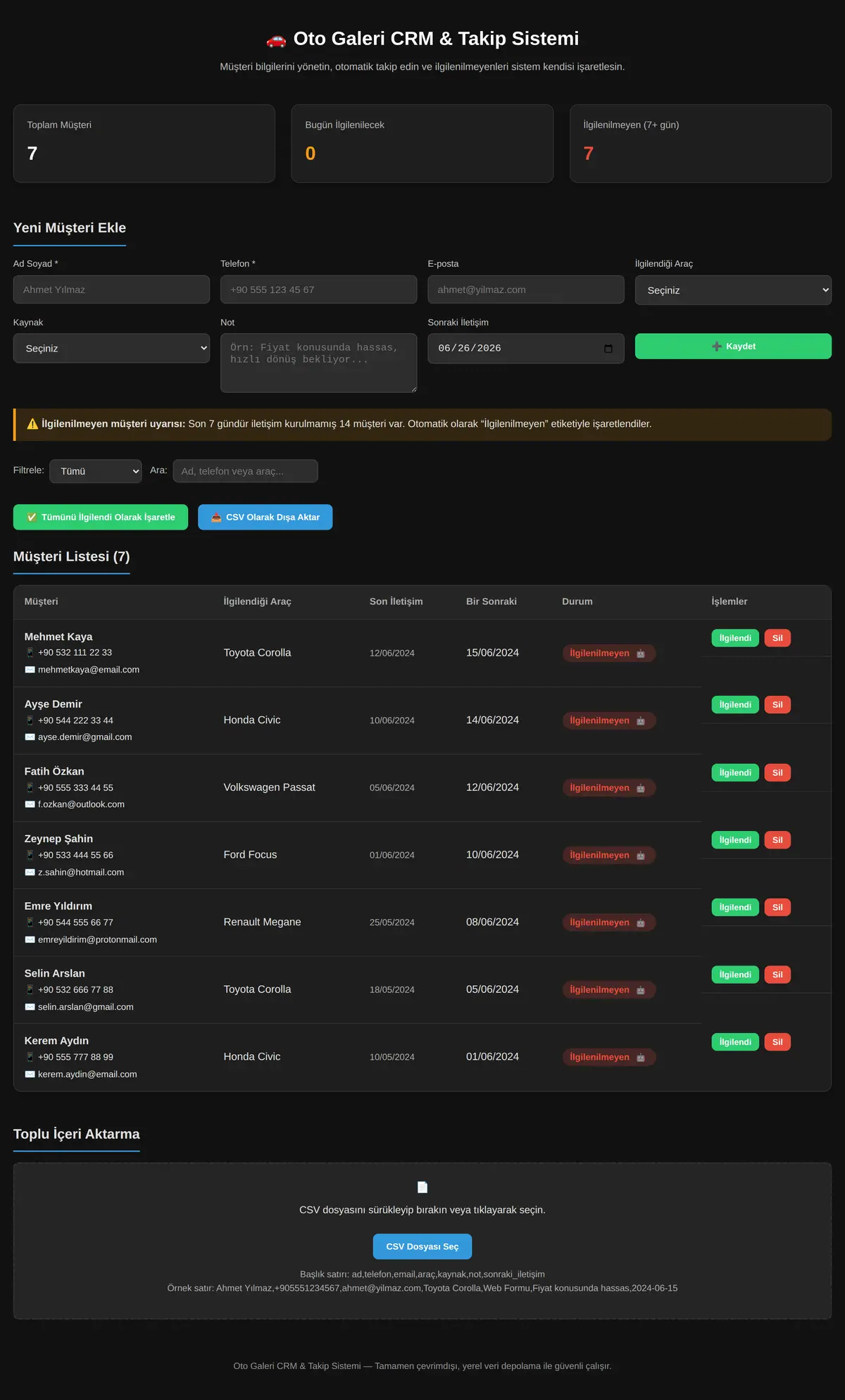Click the Son İletişim column header
845x1400 pixels.
pyautogui.click(x=396, y=601)
